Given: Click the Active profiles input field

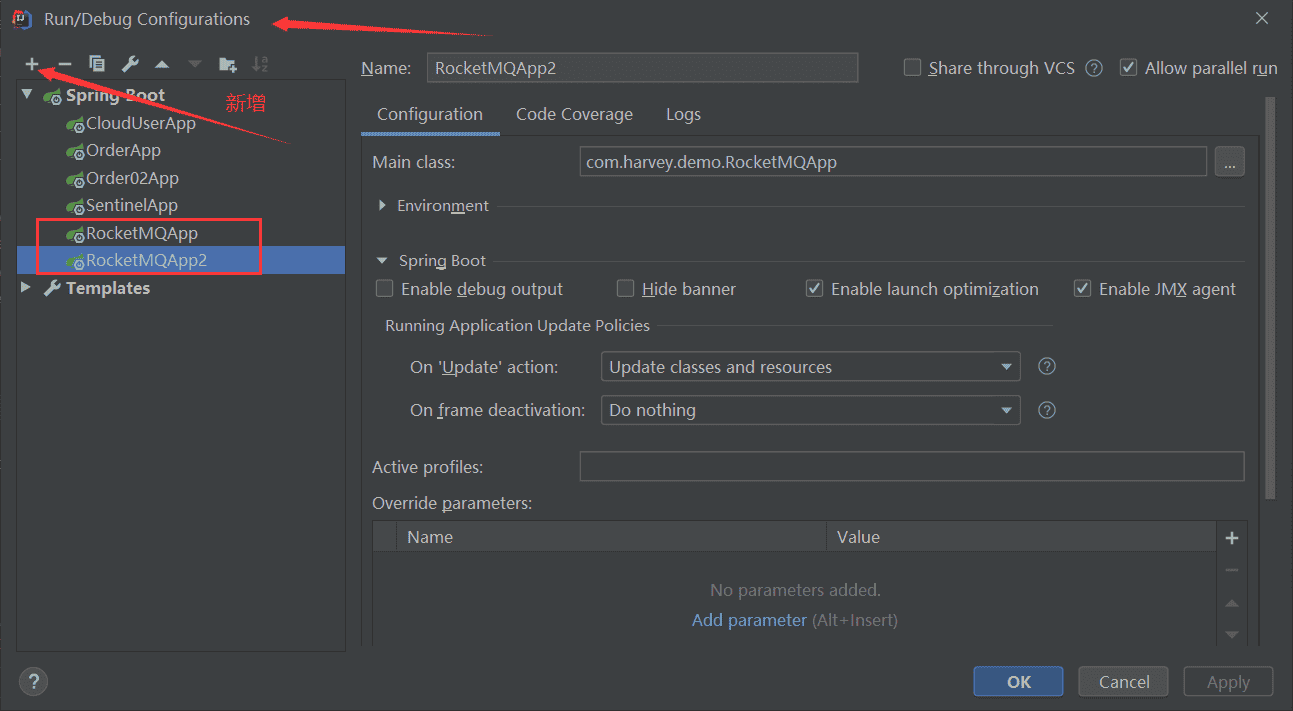Looking at the screenshot, I should (912, 467).
